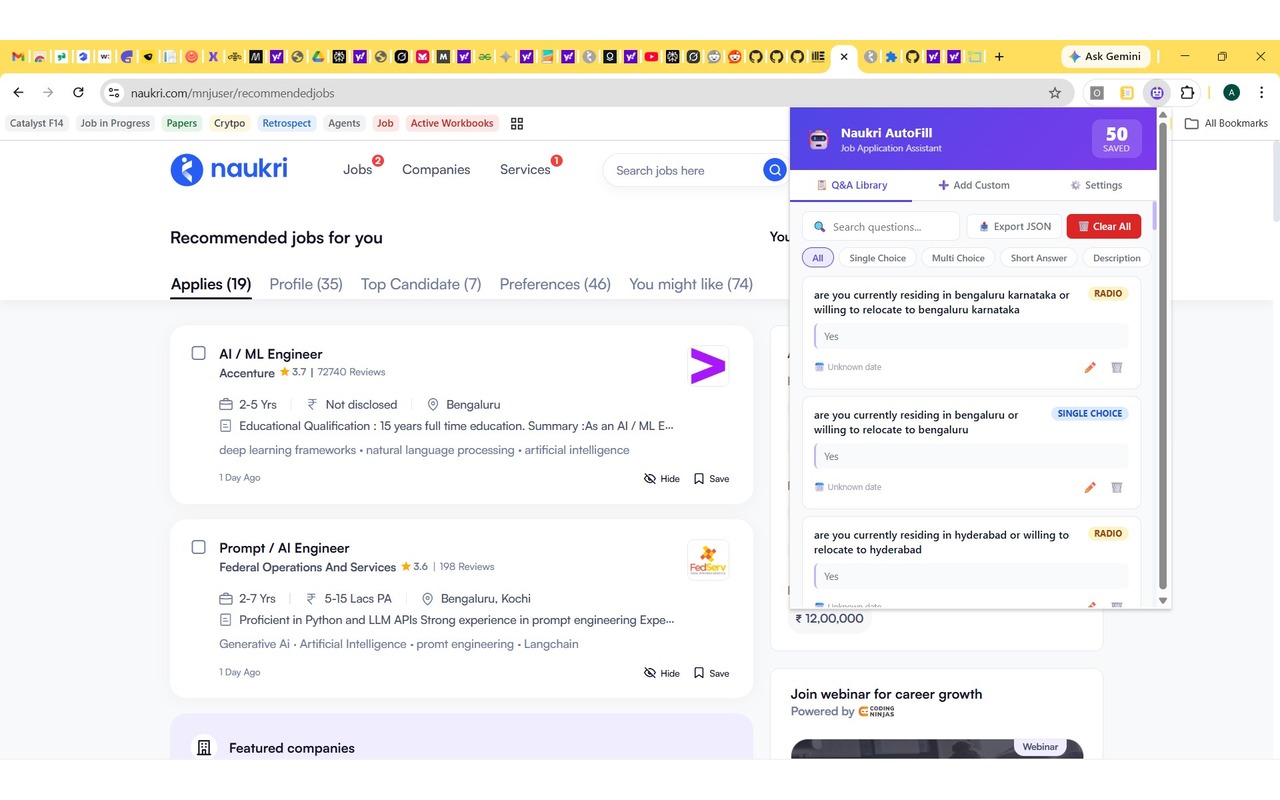Open the tab groups grid icon
Image resolution: width=1280 pixels, height=800 pixels.
pyautogui.click(x=517, y=123)
